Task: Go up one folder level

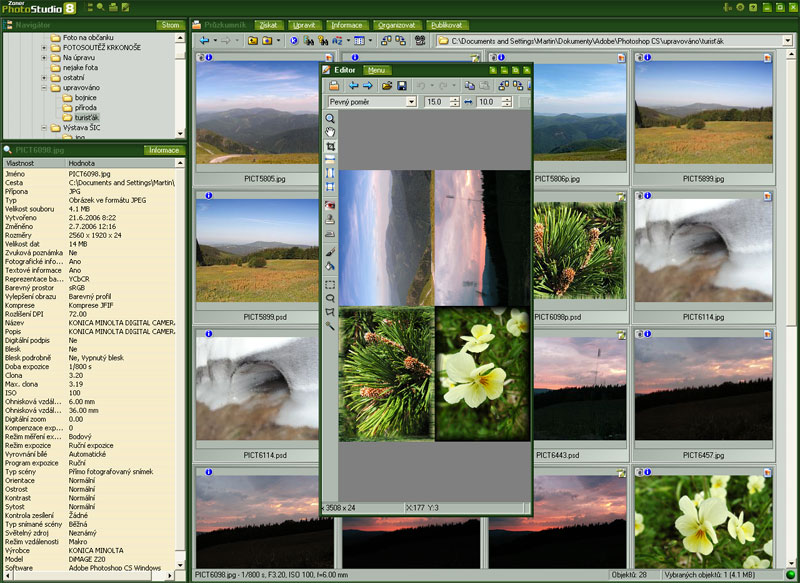Action: tap(253, 41)
